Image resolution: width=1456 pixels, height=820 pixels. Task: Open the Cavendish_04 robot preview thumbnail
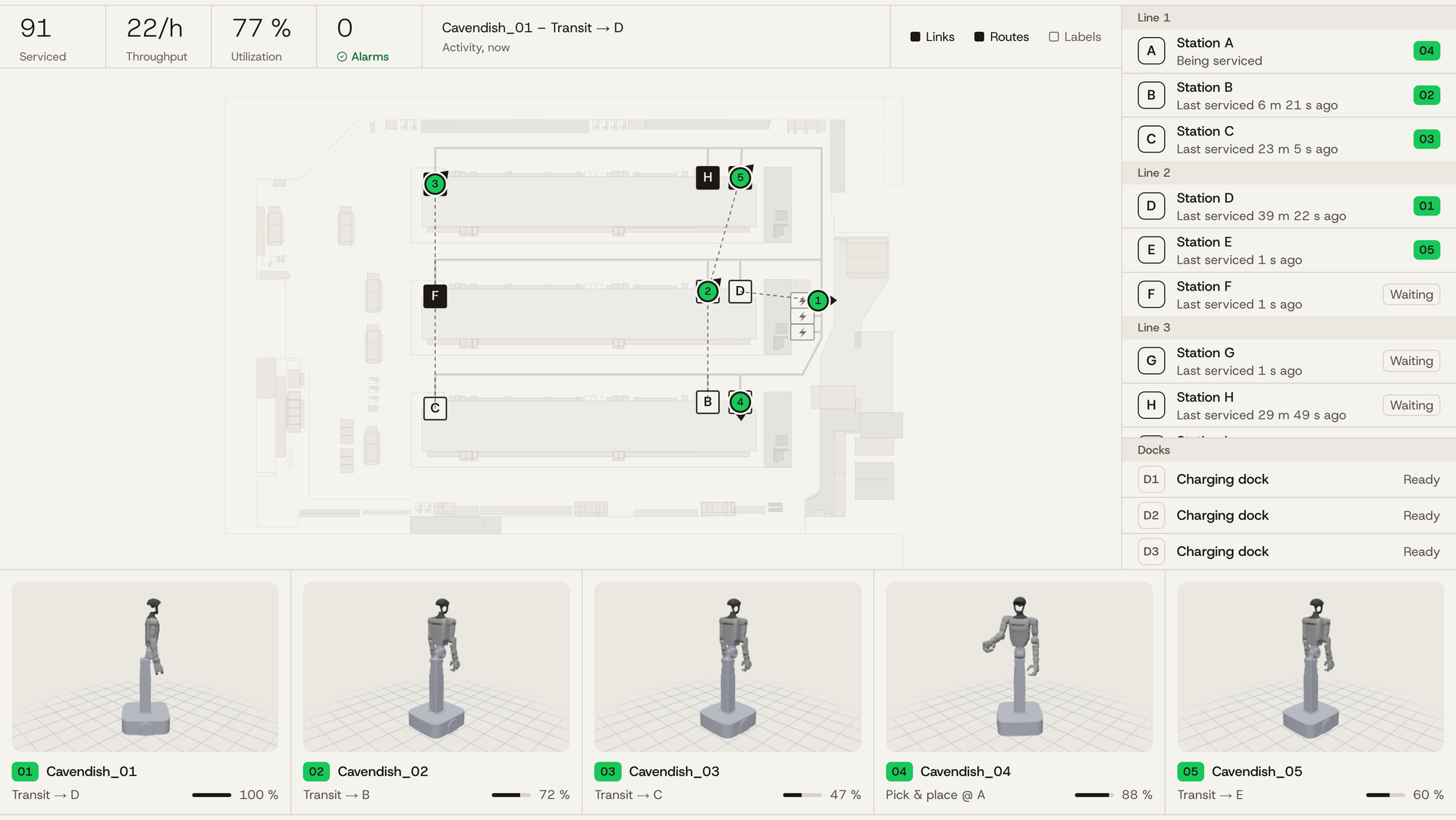tap(1019, 667)
